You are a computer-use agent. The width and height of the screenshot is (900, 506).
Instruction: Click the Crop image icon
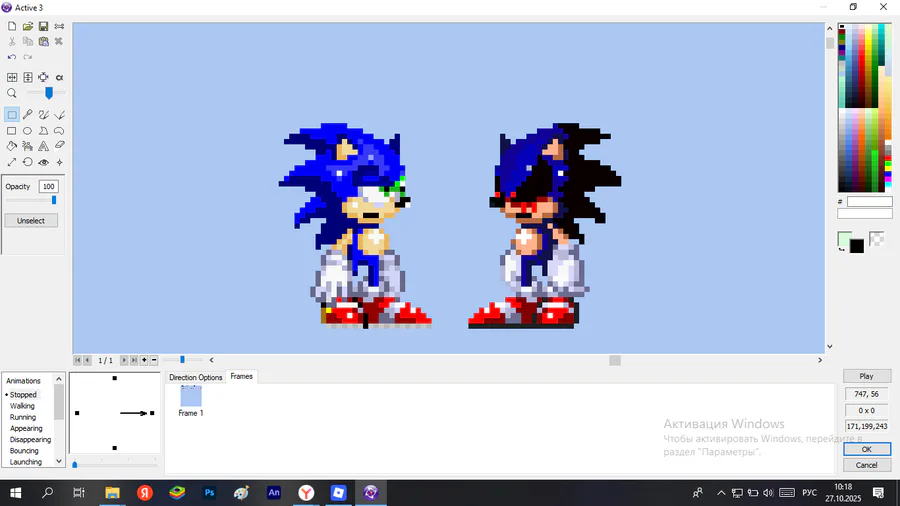pos(44,77)
